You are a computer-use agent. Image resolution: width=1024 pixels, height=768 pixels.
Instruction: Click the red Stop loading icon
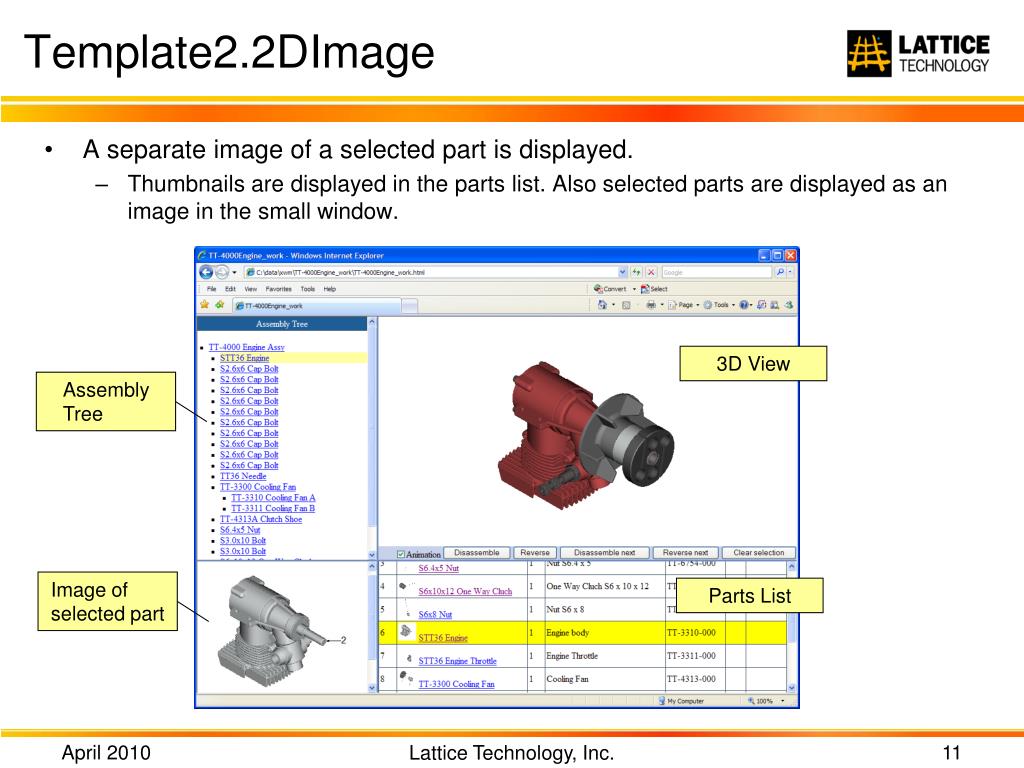click(651, 272)
